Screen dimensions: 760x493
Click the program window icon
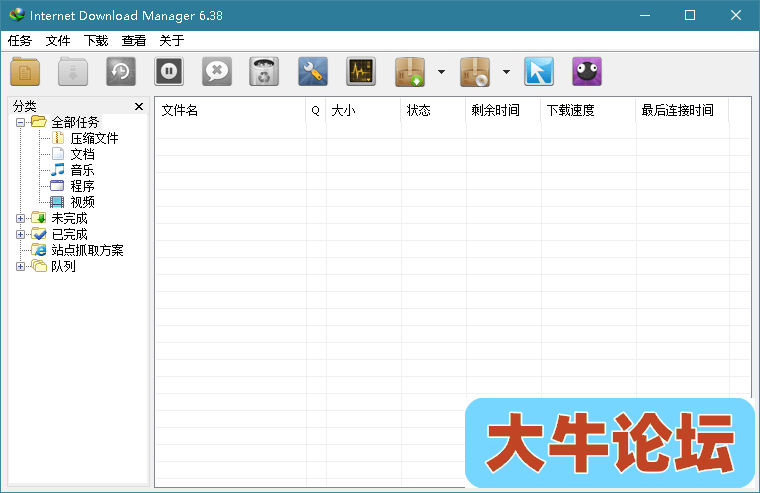(57, 186)
